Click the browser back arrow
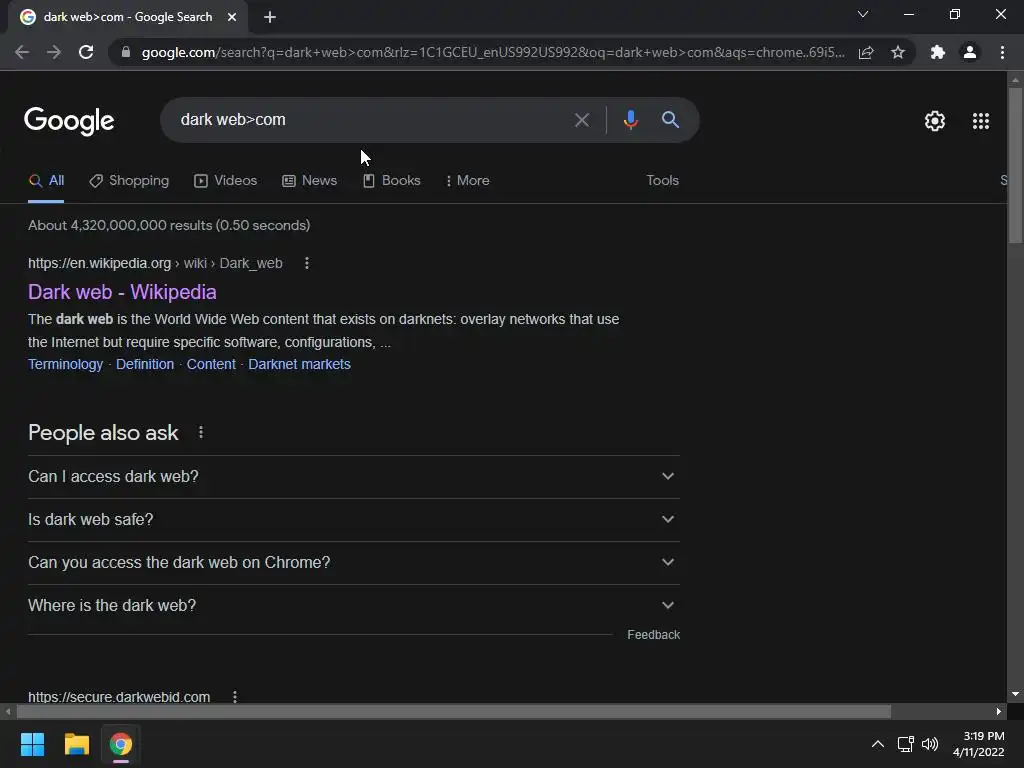Viewport: 1024px width, 768px height. (x=22, y=52)
